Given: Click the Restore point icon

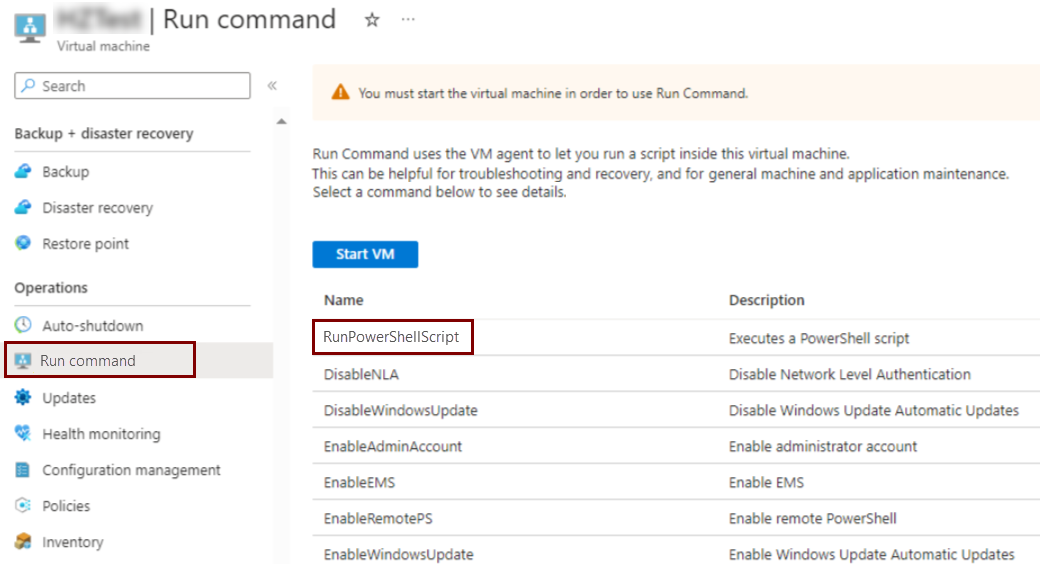Looking at the screenshot, I should point(23,244).
